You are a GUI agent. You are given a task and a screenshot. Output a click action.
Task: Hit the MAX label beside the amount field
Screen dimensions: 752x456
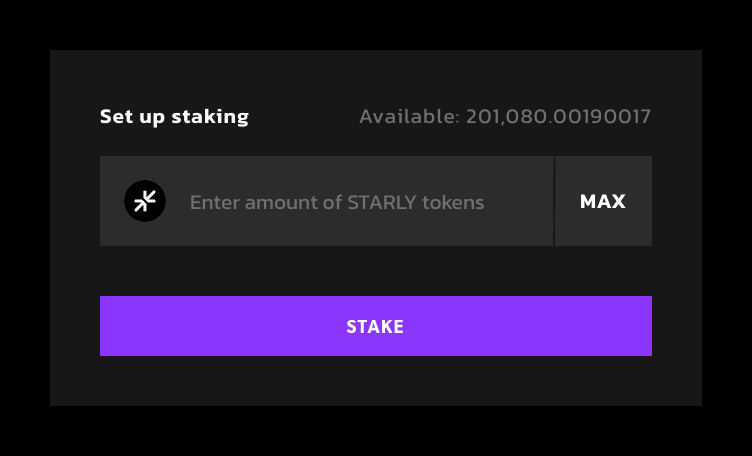[602, 202]
